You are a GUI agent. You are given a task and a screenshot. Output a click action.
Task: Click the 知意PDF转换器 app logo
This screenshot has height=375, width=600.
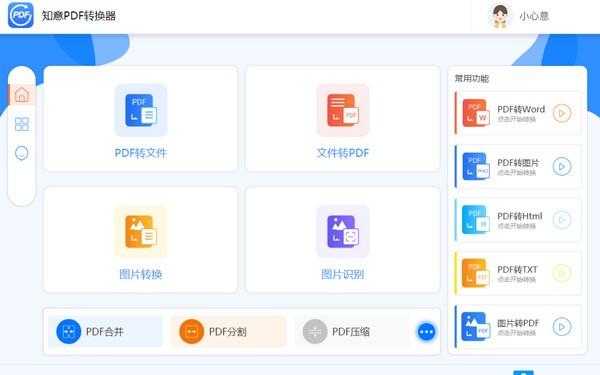[21, 15]
